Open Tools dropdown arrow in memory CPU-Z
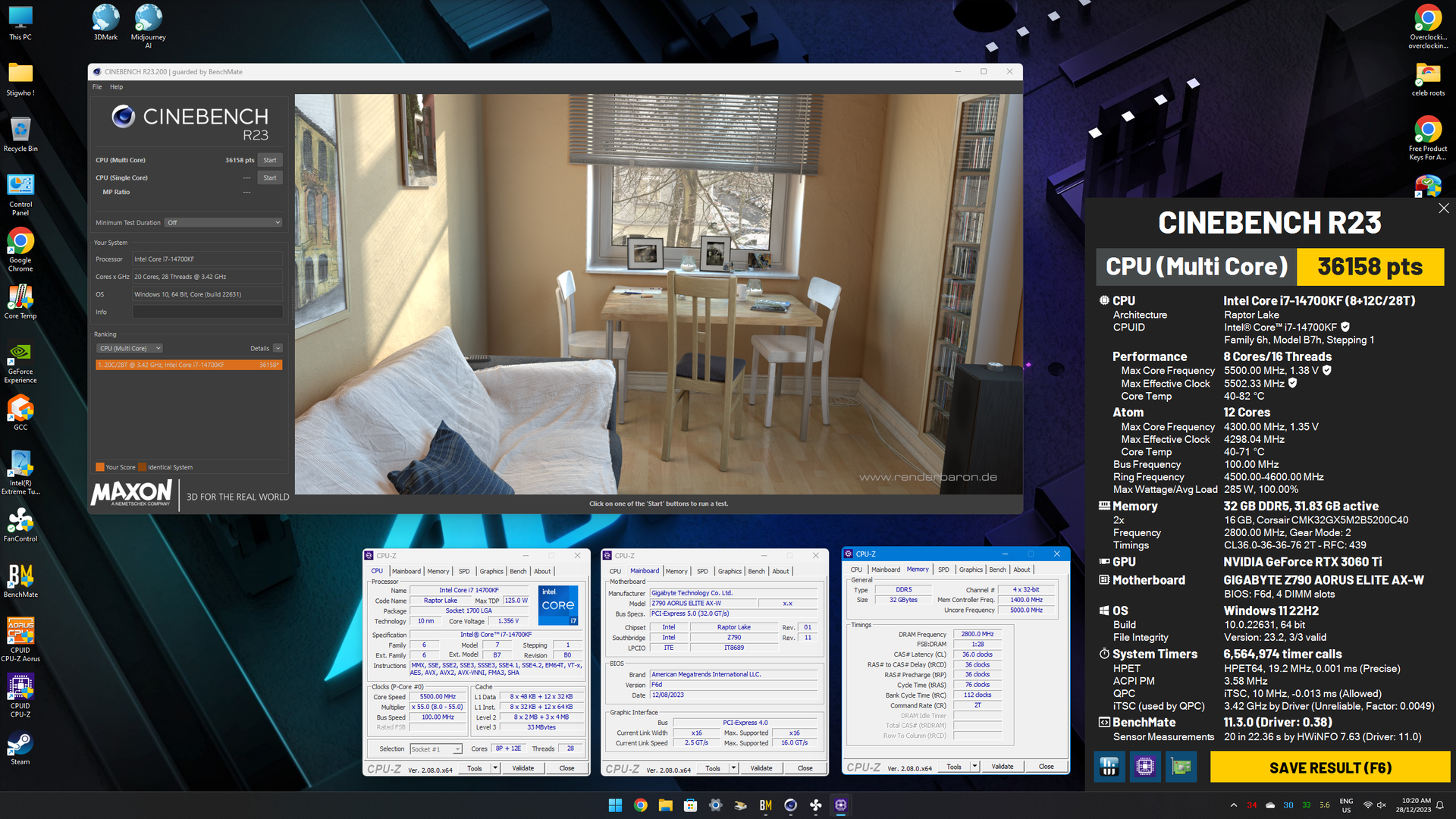 pos(974,767)
